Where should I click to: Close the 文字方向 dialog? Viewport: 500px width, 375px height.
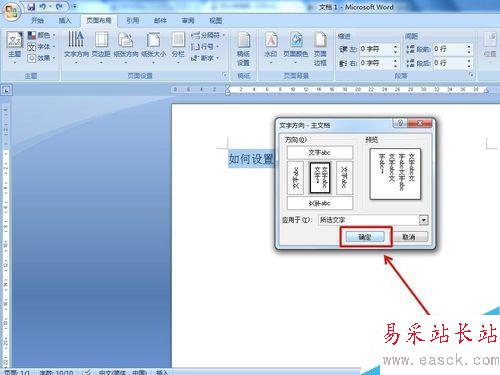coord(420,123)
